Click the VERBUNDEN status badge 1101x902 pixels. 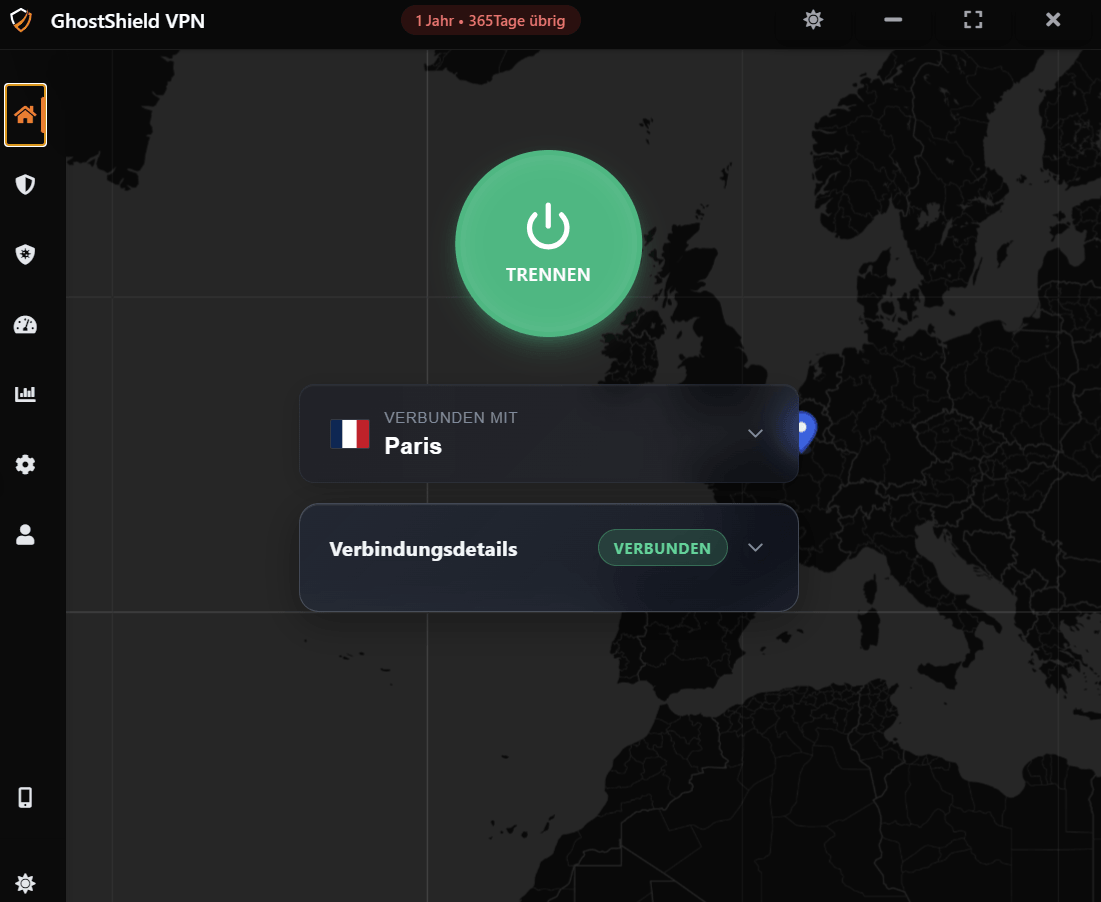tap(662, 547)
